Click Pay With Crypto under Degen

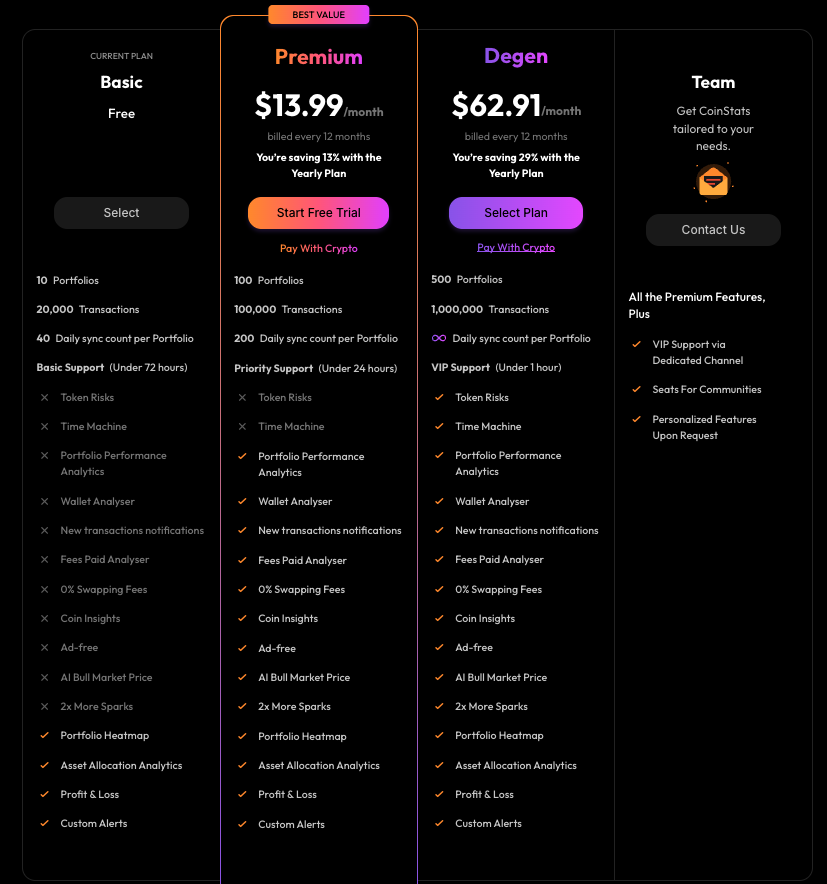[515, 247]
